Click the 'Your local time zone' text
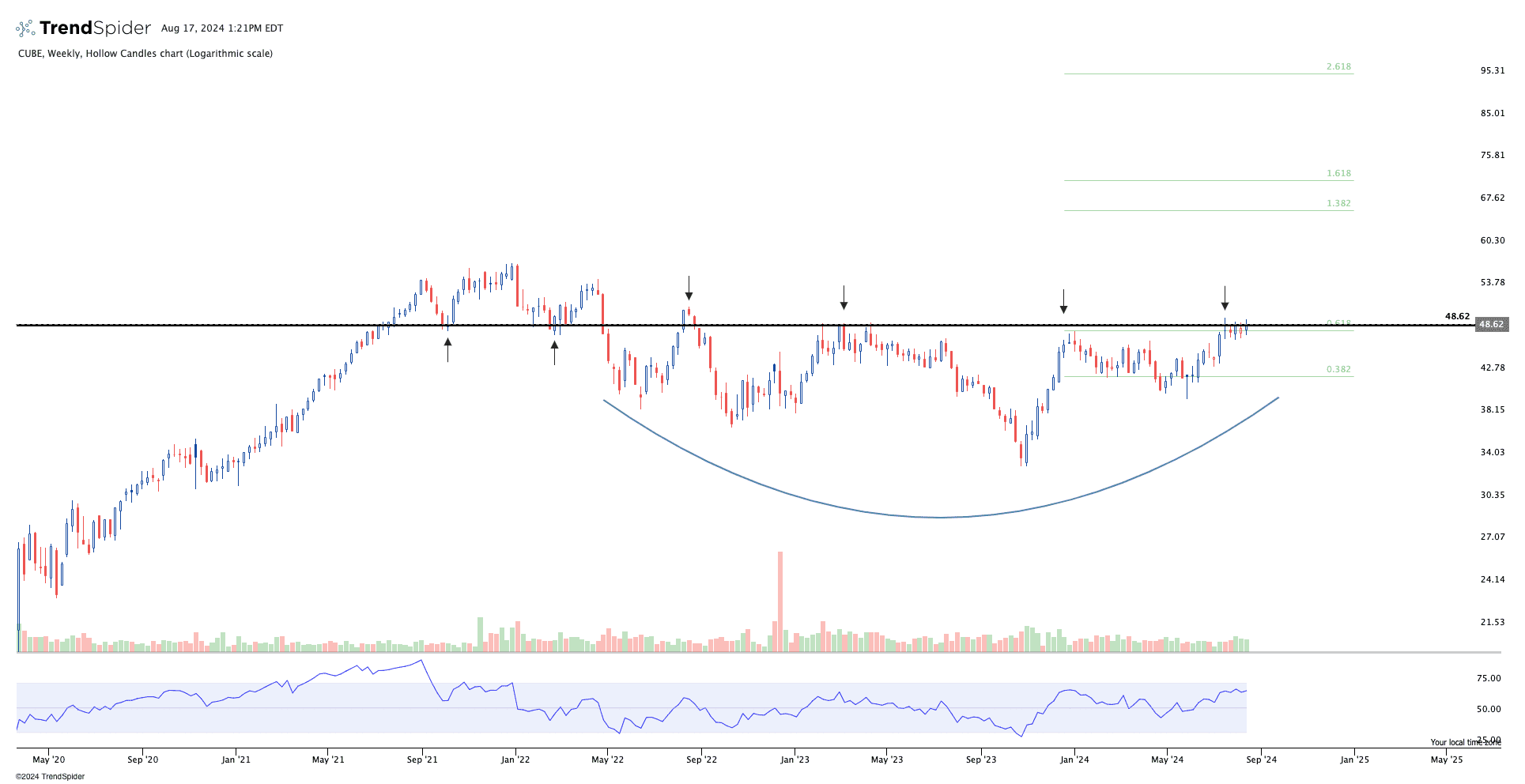This screenshot has height=784, width=1525. (x=1465, y=742)
